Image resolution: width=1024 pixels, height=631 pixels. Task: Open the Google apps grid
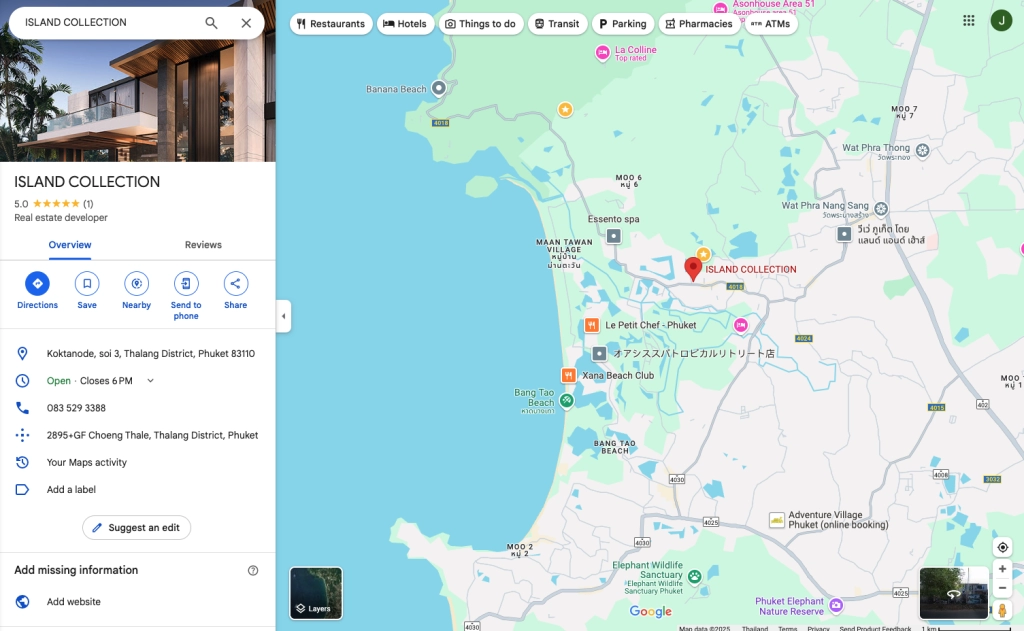click(x=968, y=21)
